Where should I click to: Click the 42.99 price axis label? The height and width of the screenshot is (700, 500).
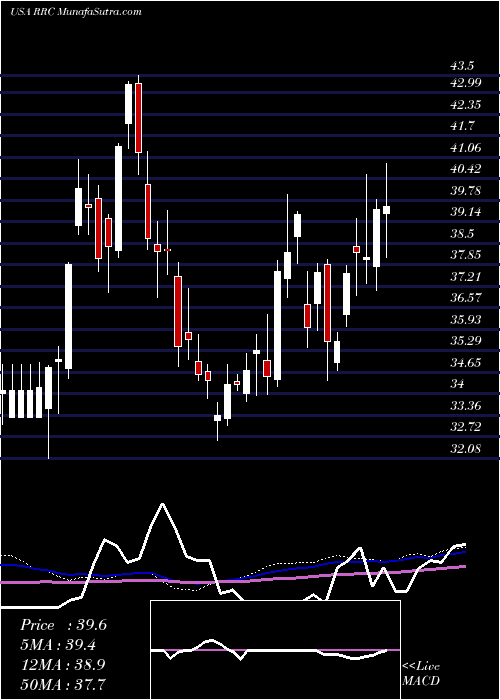466,83
